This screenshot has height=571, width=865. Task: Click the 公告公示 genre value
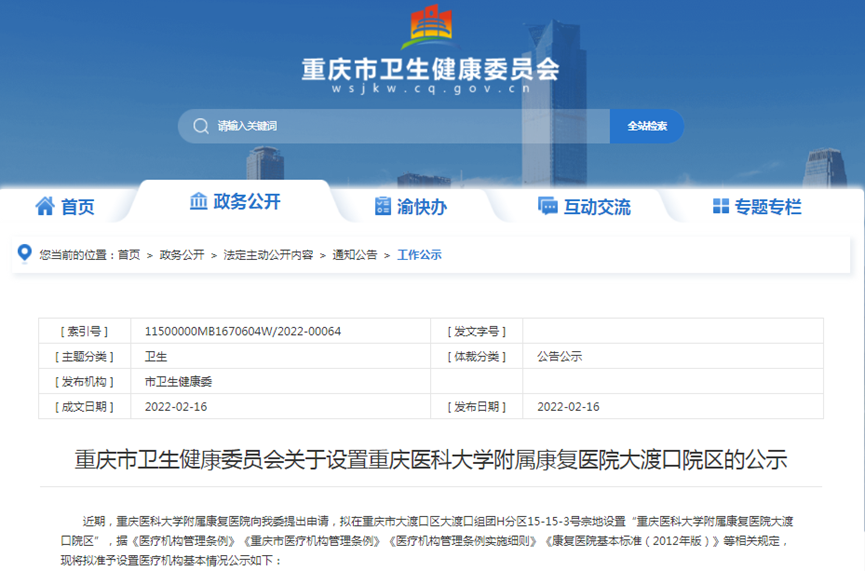(559, 356)
